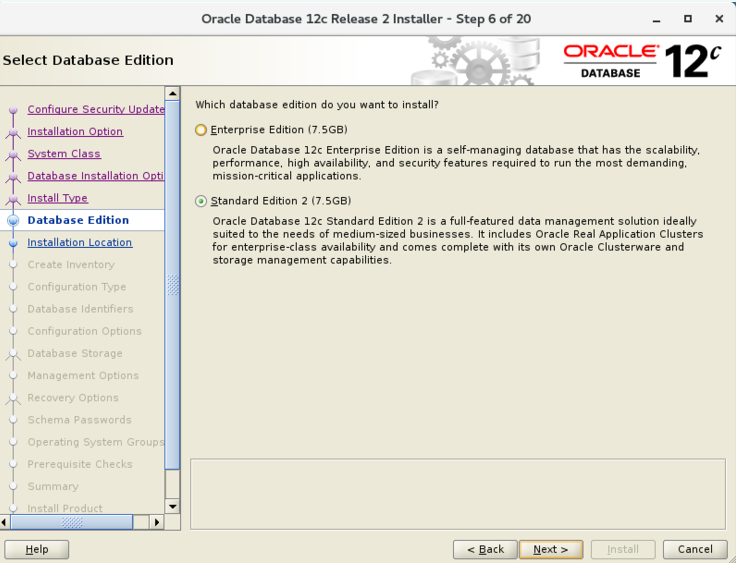Select the Database Edition step in sidebar
The height and width of the screenshot is (563, 736).
[78, 220]
